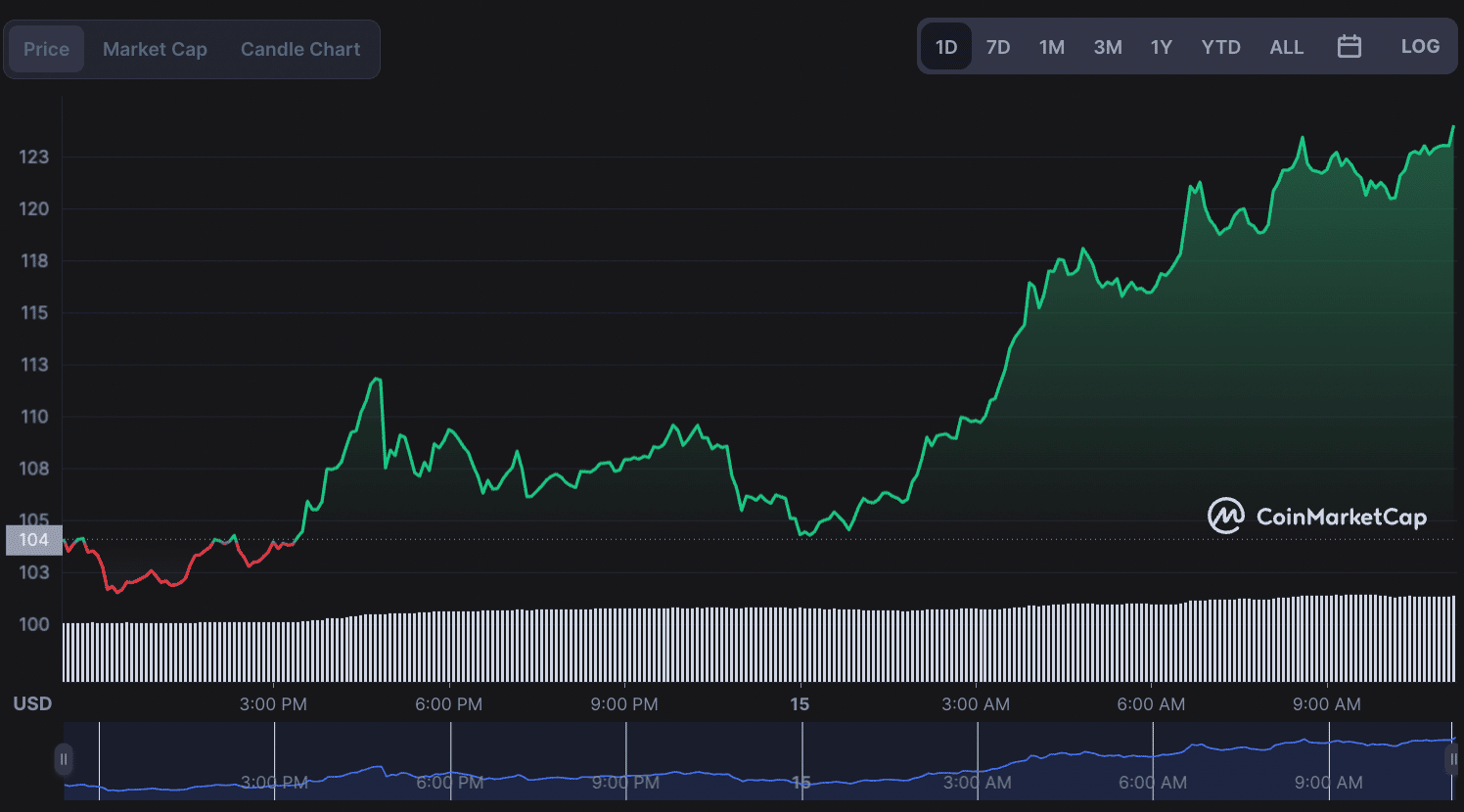
Task: Click the 100 y-axis price label
Action: [x=34, y=624]
